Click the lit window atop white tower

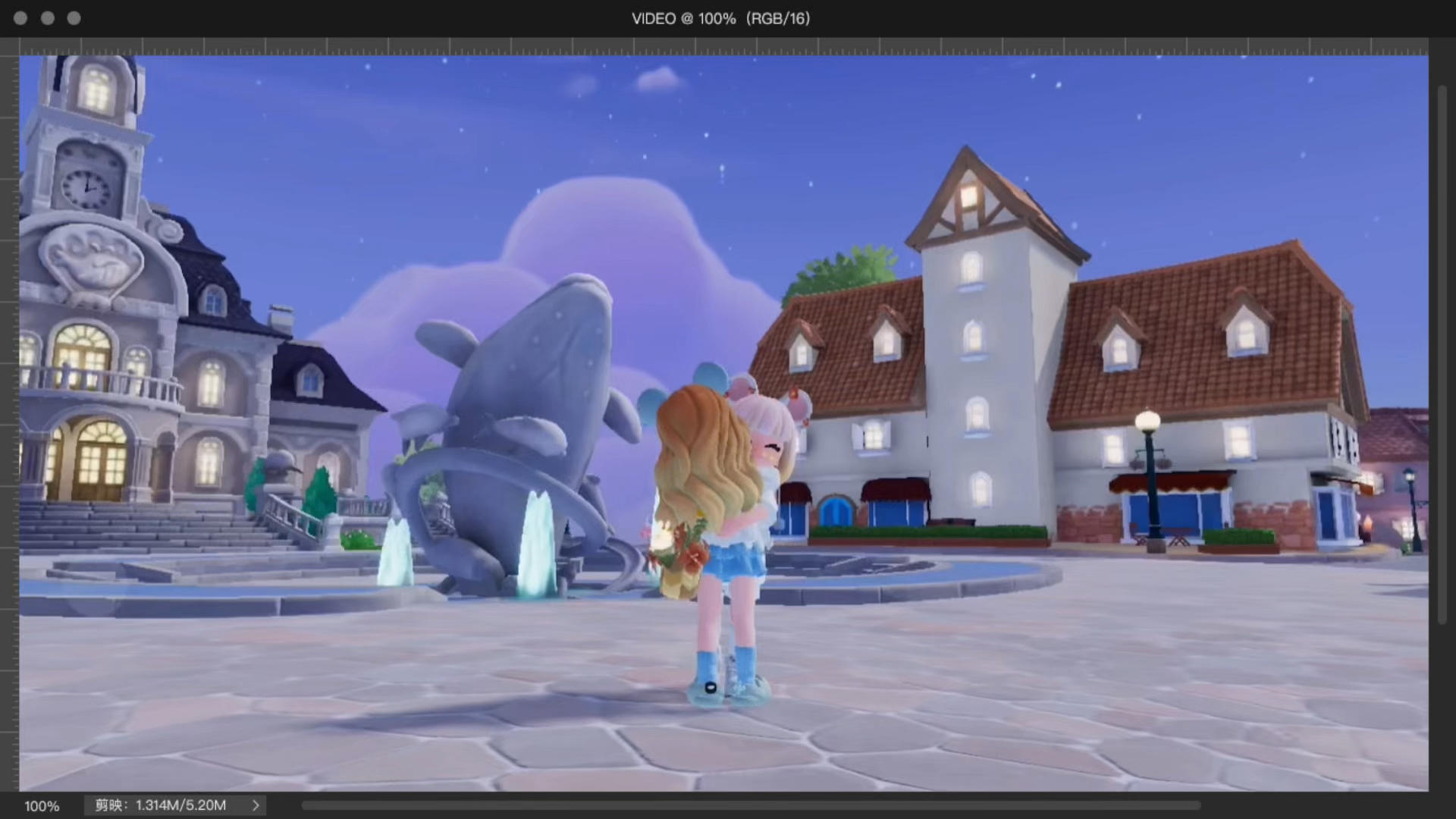pyautogui.click(x=968, y=196)
